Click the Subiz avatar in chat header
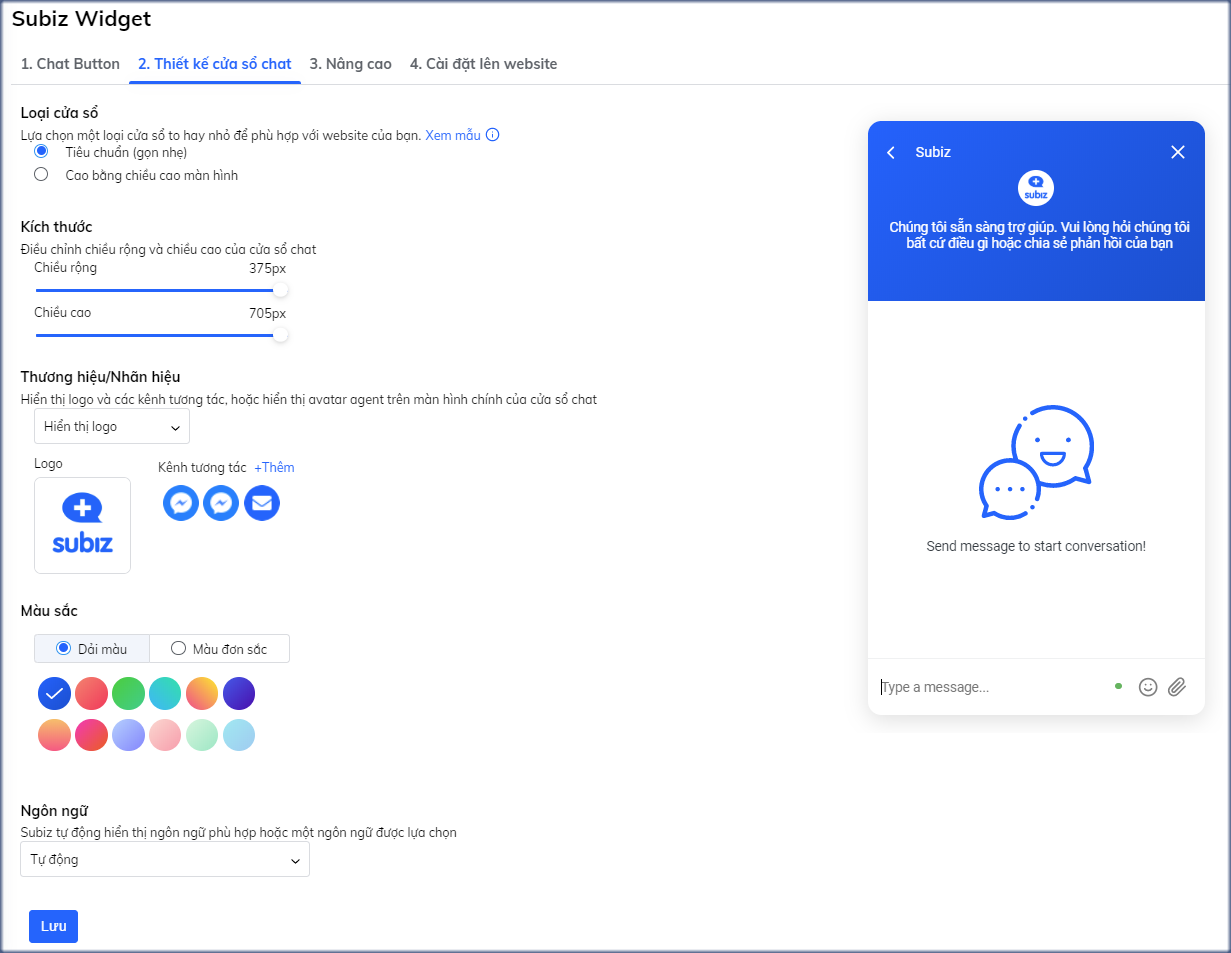 pos(1036,188)
